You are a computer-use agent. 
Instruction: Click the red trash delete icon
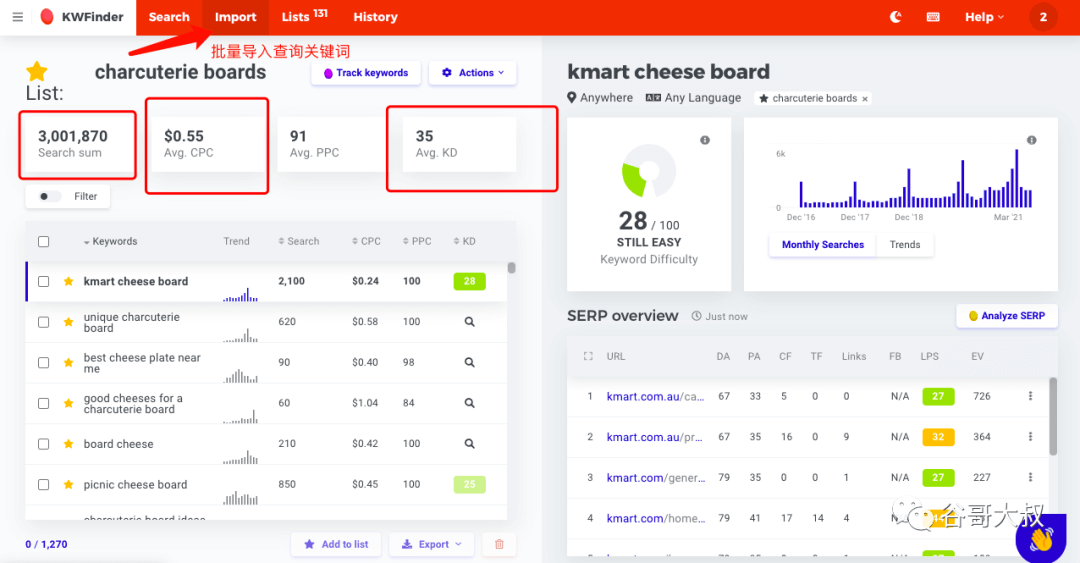coord(499,544)
